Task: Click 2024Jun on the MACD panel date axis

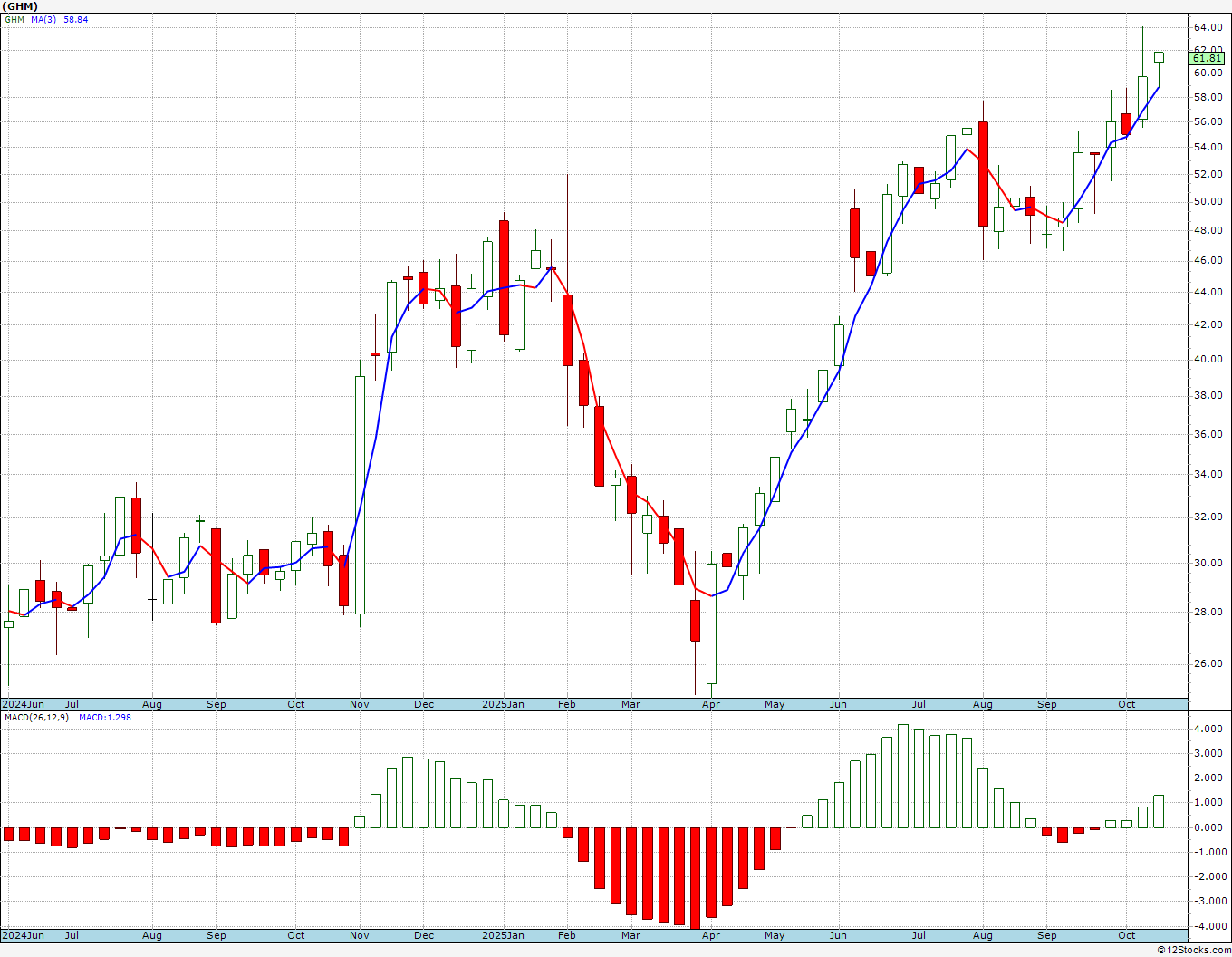Action: (x=23, y=935)
